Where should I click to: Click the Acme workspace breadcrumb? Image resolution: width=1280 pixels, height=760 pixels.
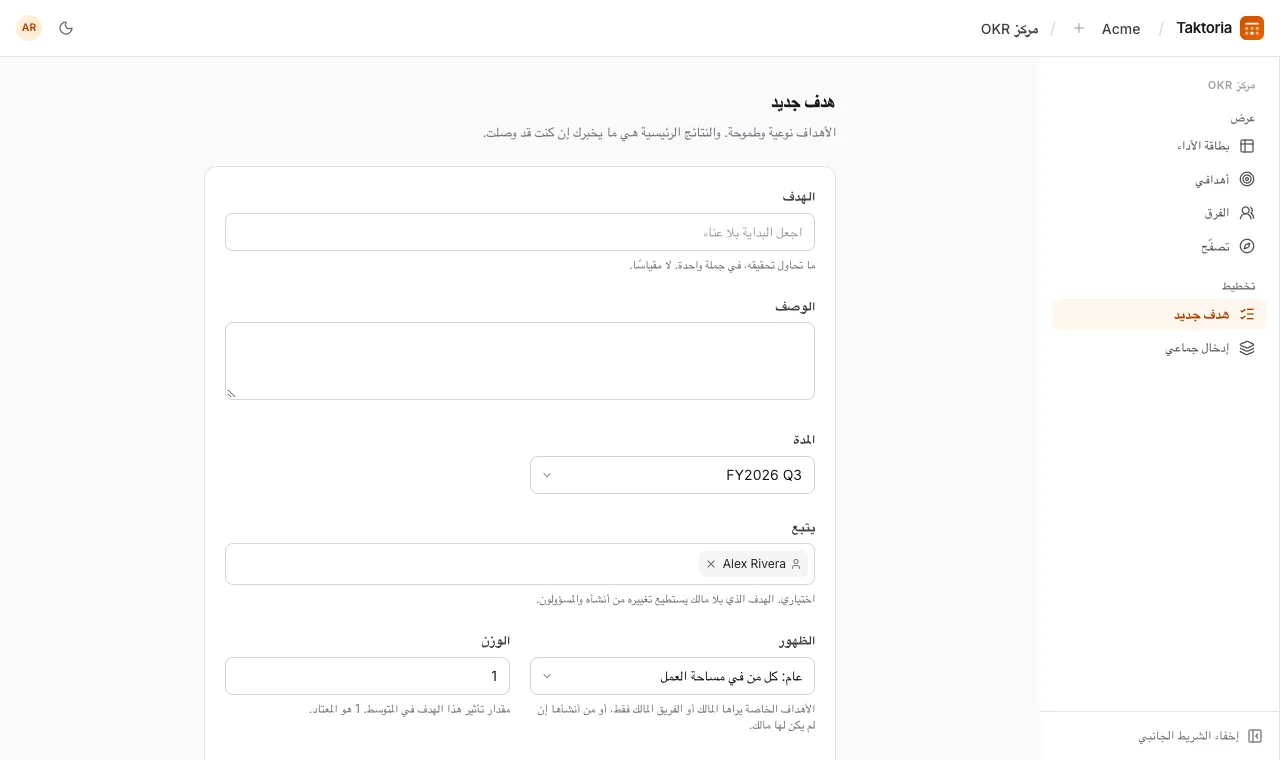tap(1121, 29)
